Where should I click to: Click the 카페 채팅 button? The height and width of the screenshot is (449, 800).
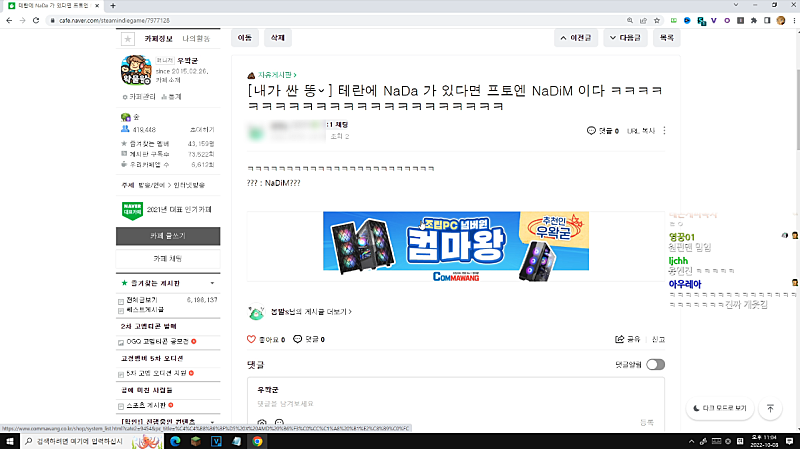(168, 259)
